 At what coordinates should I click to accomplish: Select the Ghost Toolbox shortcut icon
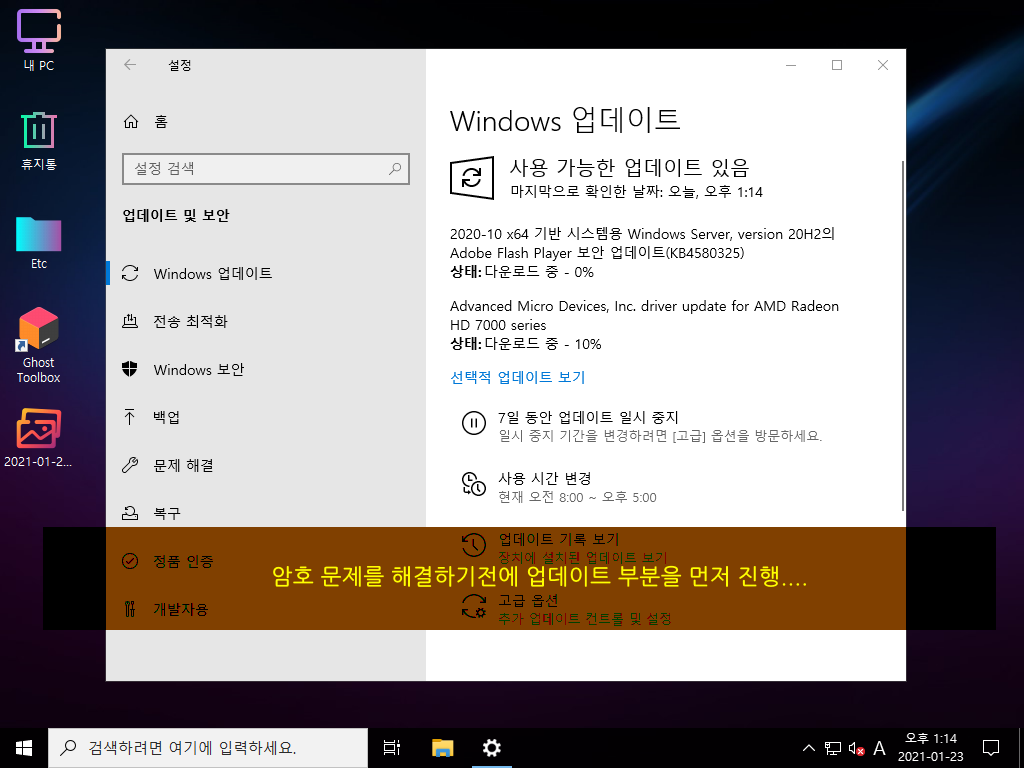point(39,345)
